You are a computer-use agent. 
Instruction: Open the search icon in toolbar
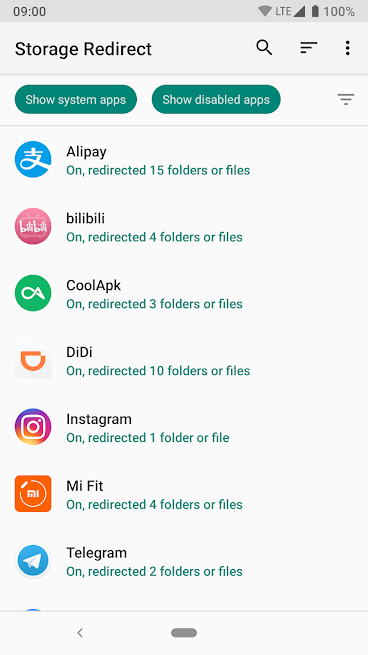[264, 48]
